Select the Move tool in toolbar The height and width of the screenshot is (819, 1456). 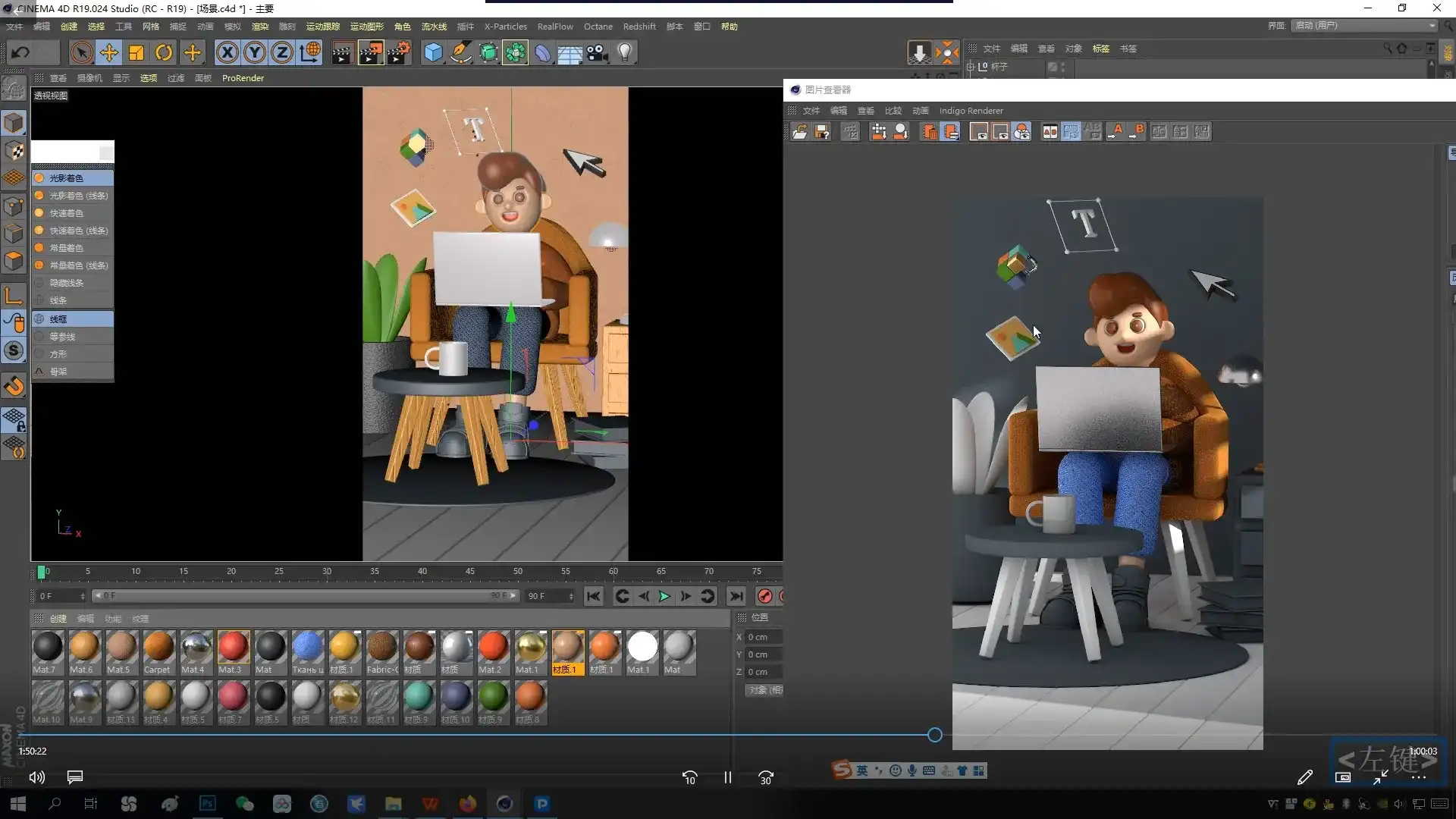[x=109, y=52]
